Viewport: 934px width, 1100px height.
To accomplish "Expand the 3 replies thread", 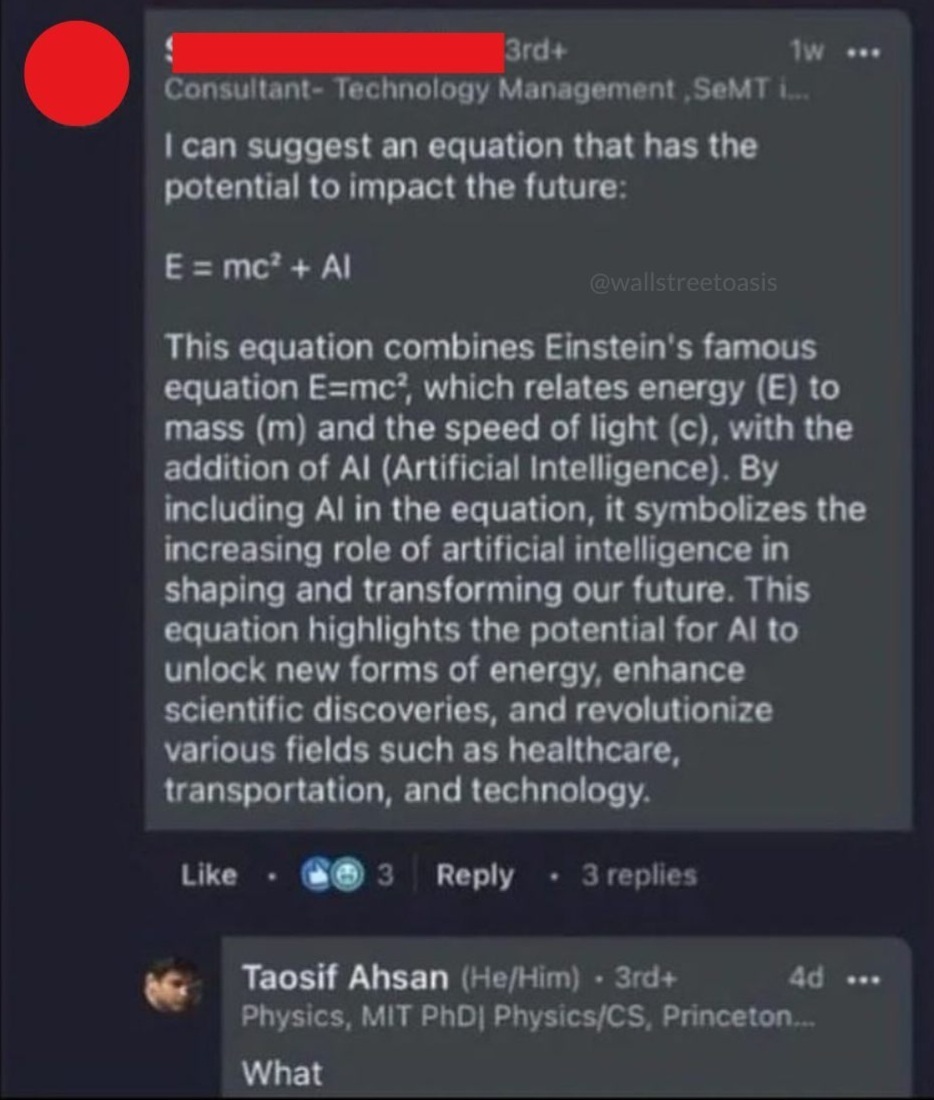I will click(638, 876).
